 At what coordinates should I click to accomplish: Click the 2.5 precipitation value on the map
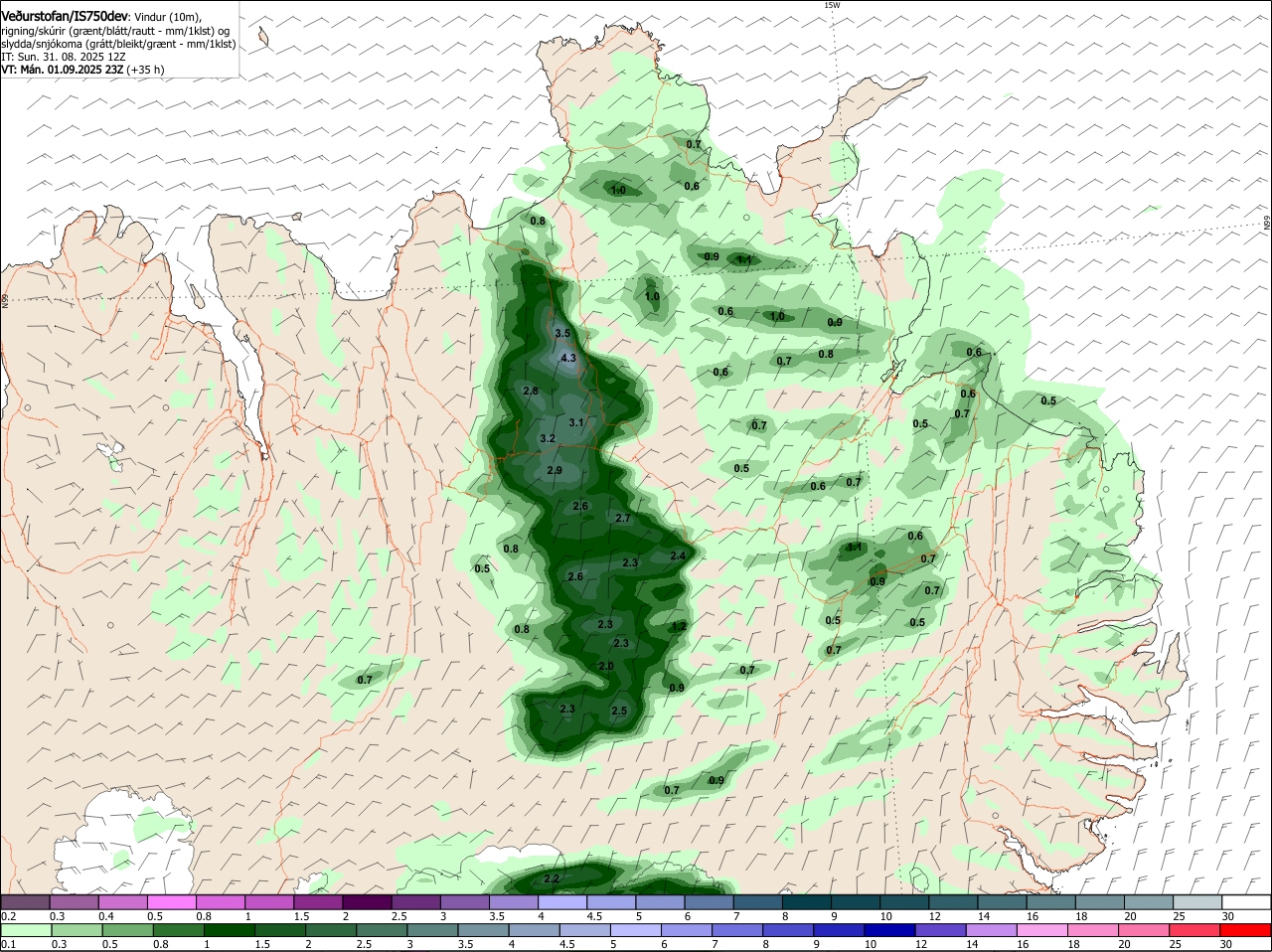tap(619, 711)
